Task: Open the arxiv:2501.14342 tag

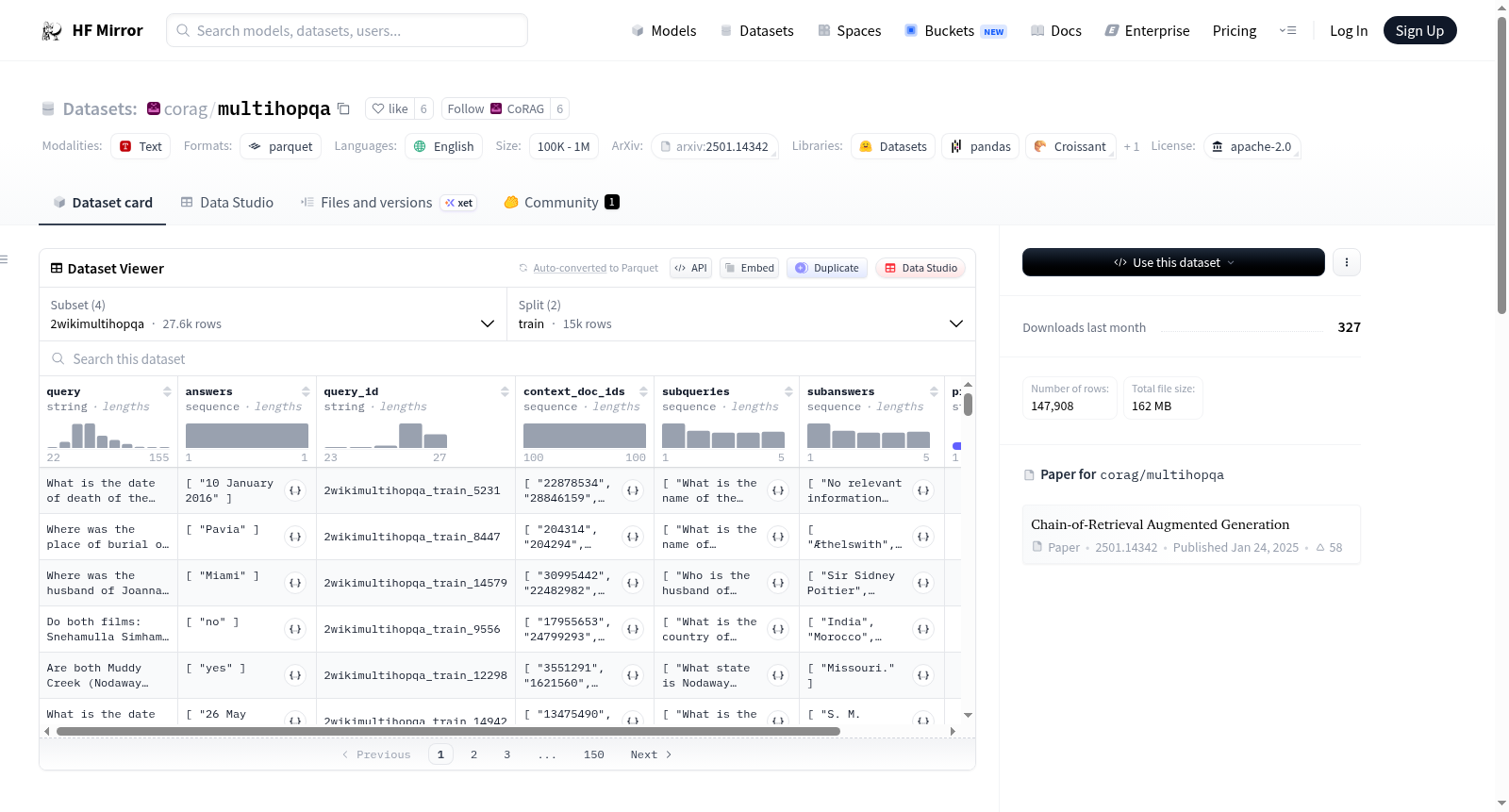Action: coord(715,147)
